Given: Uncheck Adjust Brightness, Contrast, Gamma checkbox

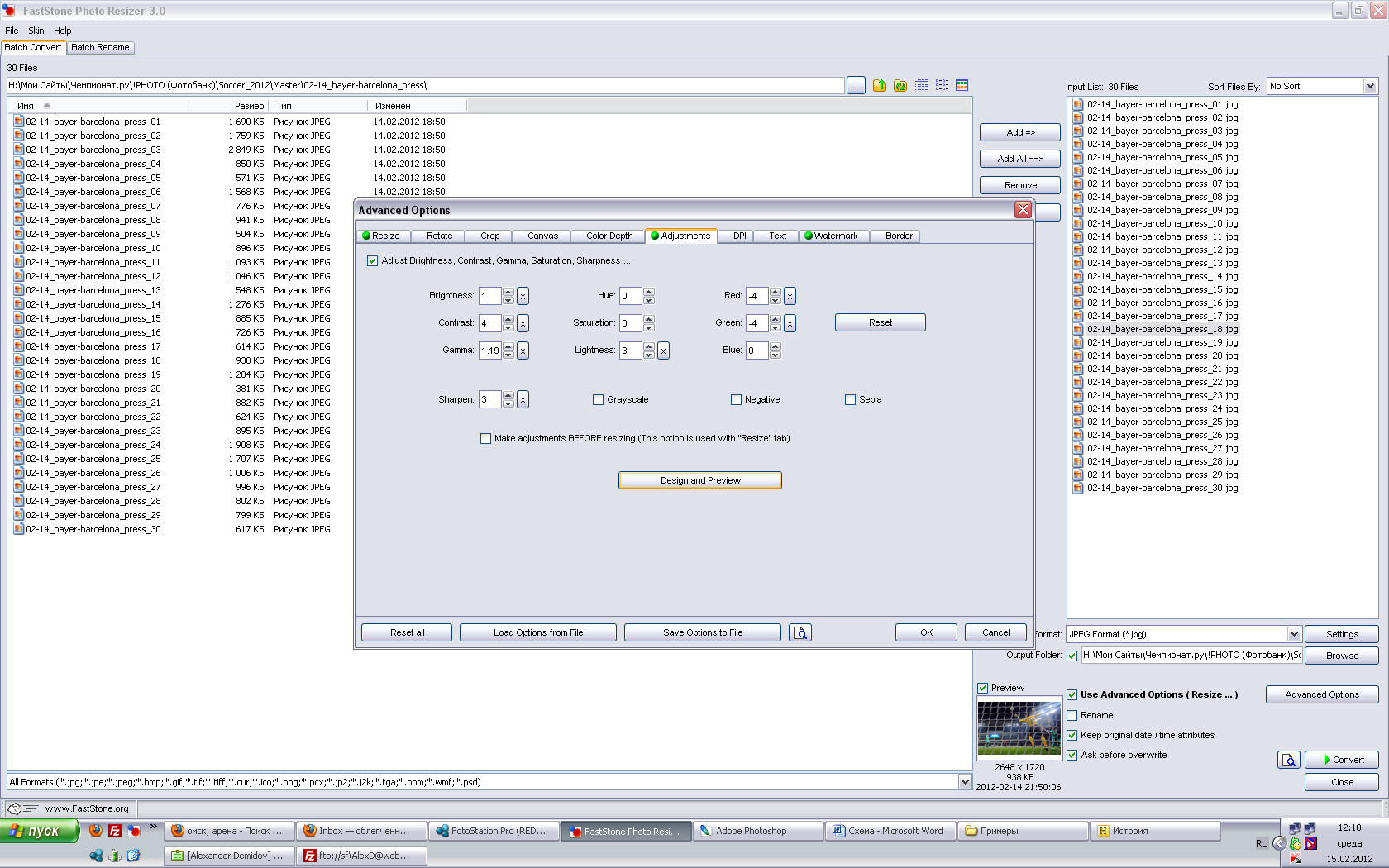Looking at the screenshot, I should point(372,260).
